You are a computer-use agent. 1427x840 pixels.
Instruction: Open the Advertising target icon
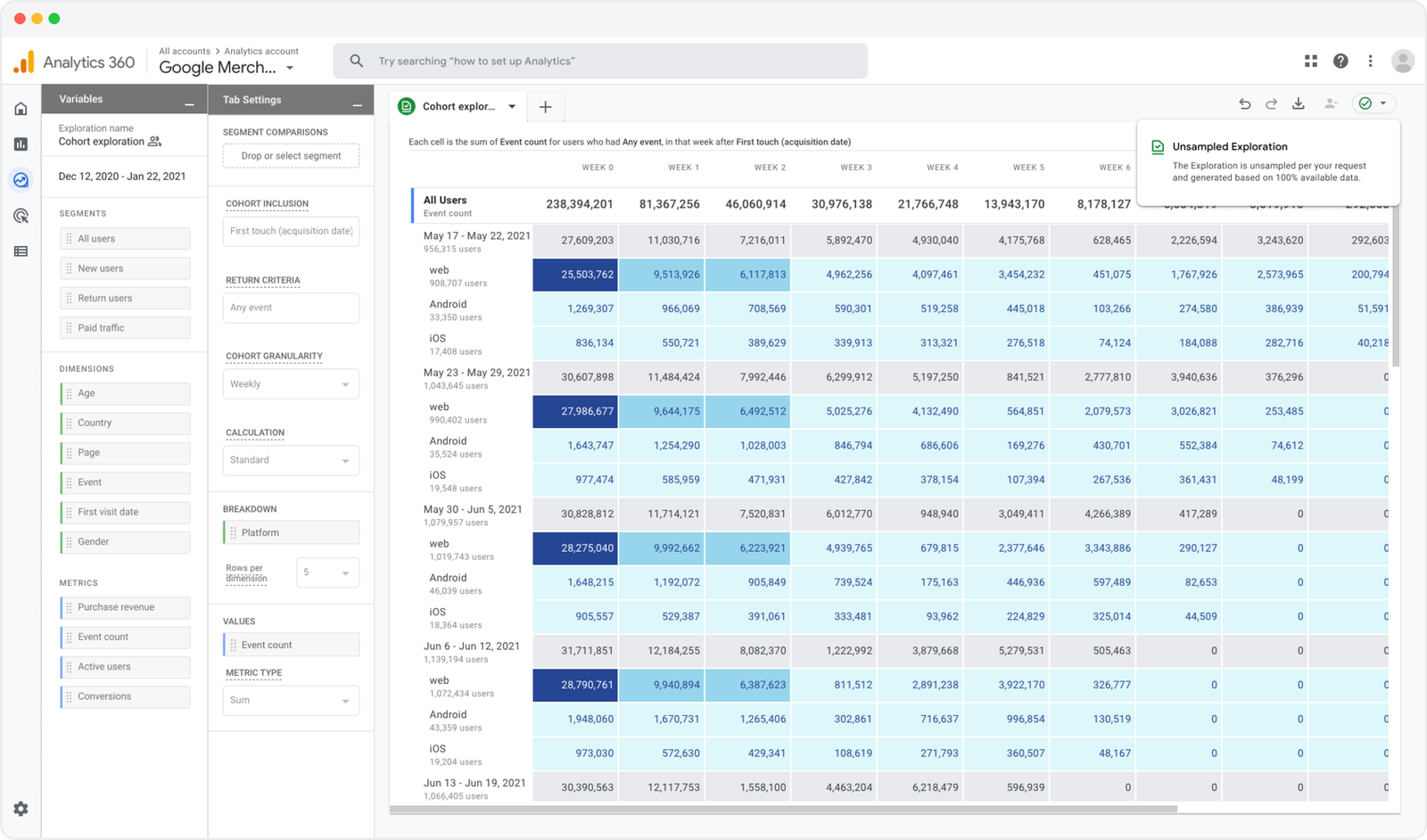pyautogui.click(x=21, y=216)
